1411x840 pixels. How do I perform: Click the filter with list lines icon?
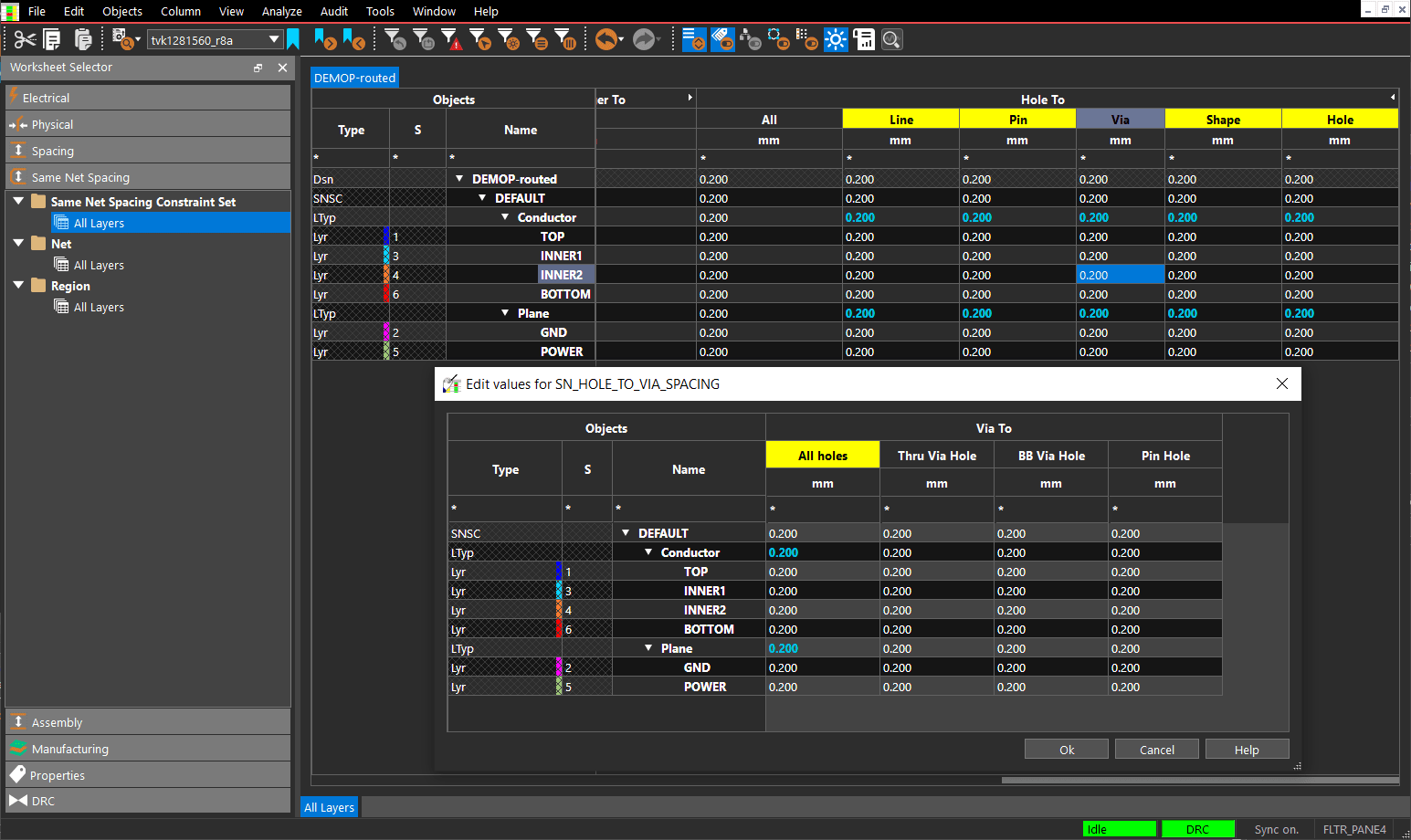point(537,39)
